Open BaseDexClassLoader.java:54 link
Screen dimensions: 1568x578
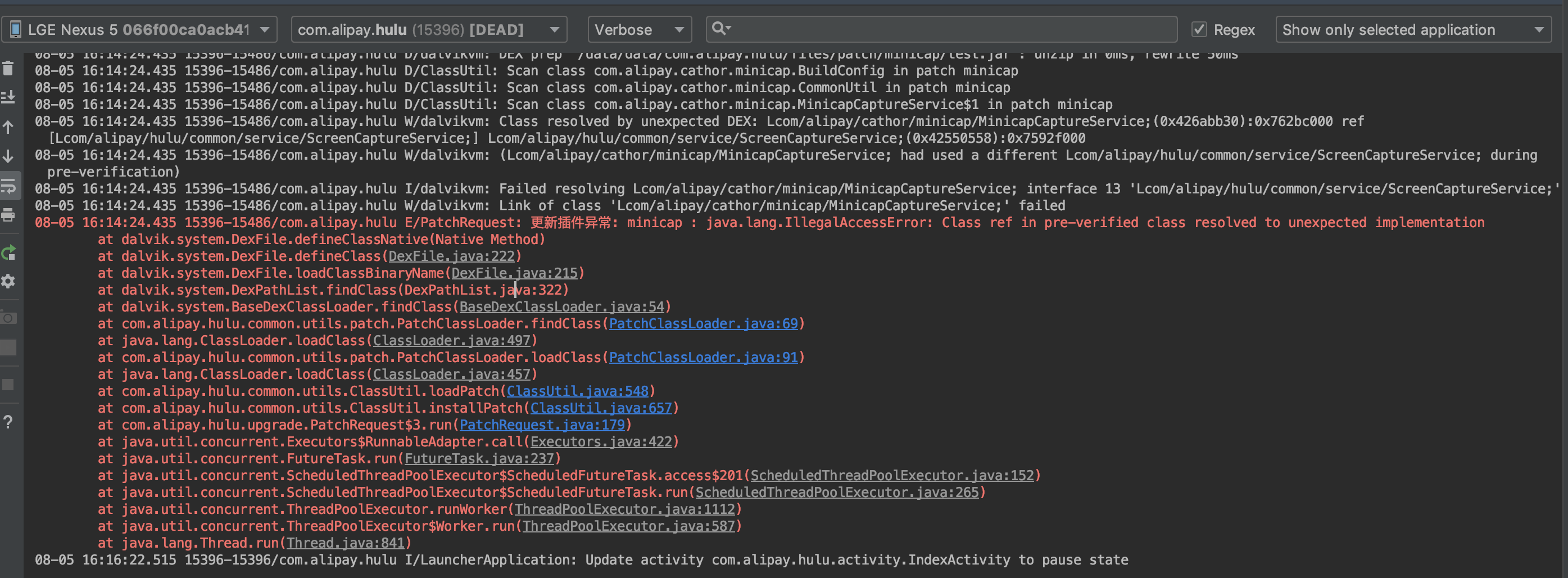[x=562, y=307]
